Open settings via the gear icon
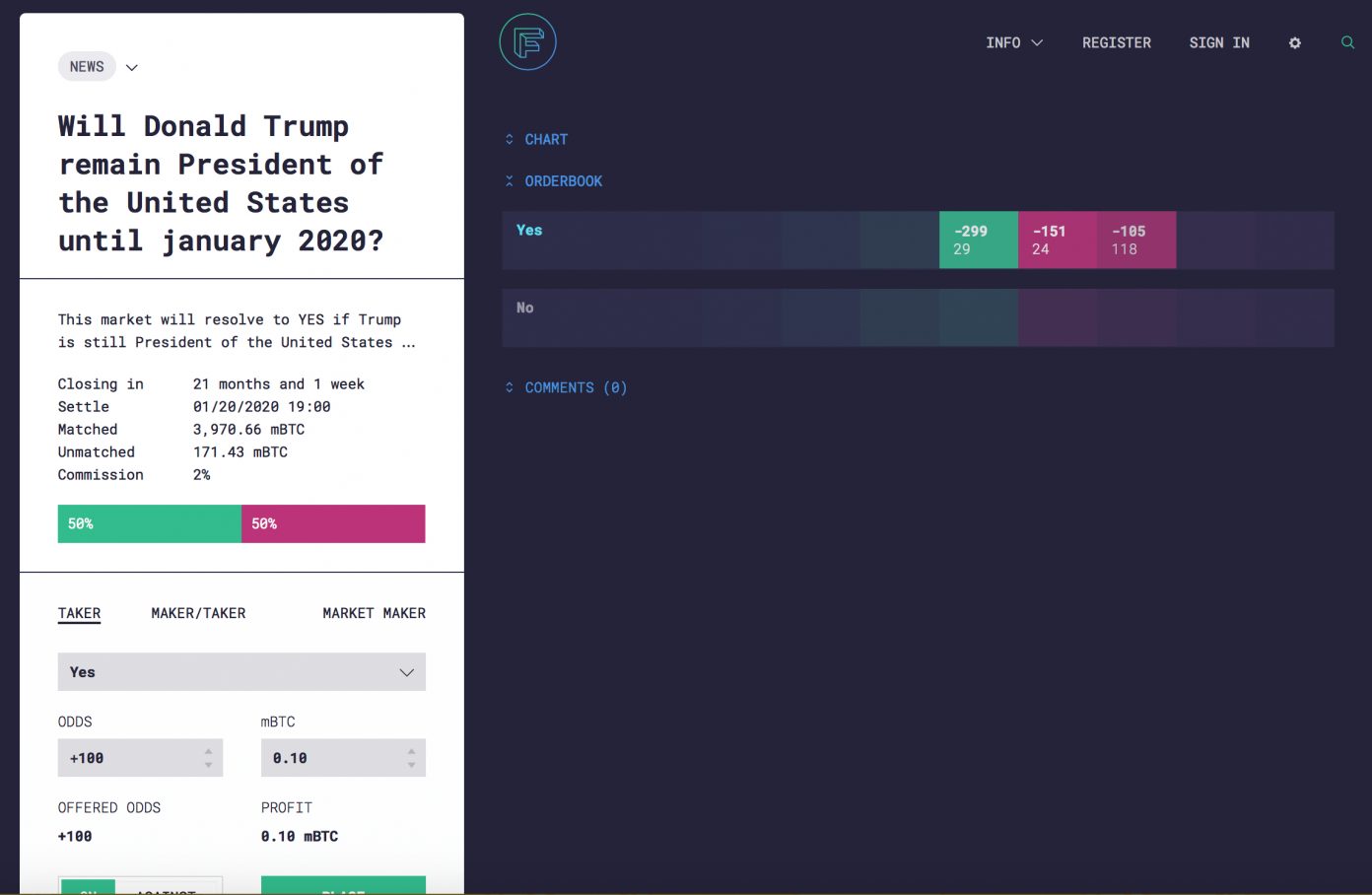Image resolution: width=1372 pixels, height=895 pixels. (1295, 43)
